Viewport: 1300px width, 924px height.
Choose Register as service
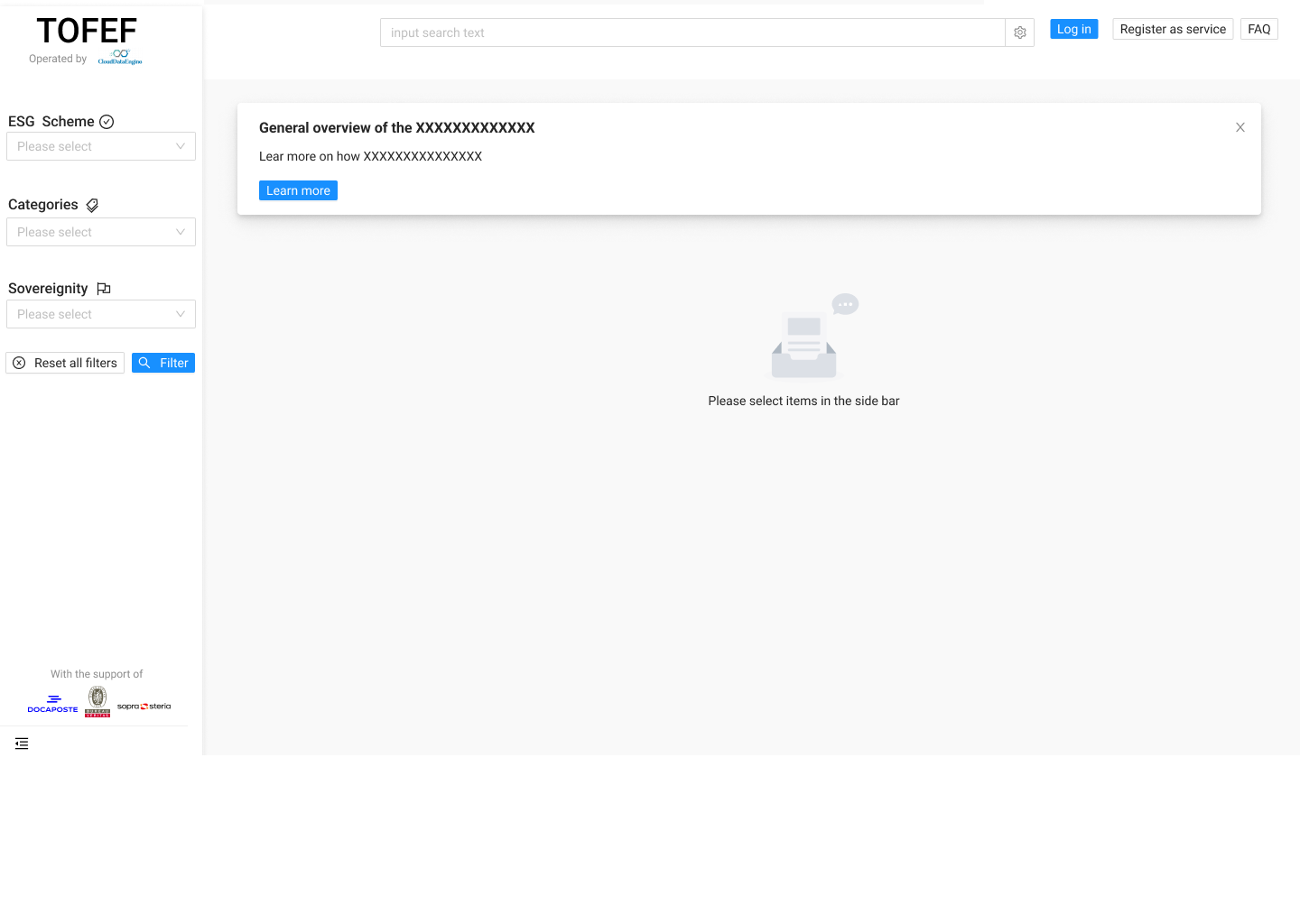1173,29
